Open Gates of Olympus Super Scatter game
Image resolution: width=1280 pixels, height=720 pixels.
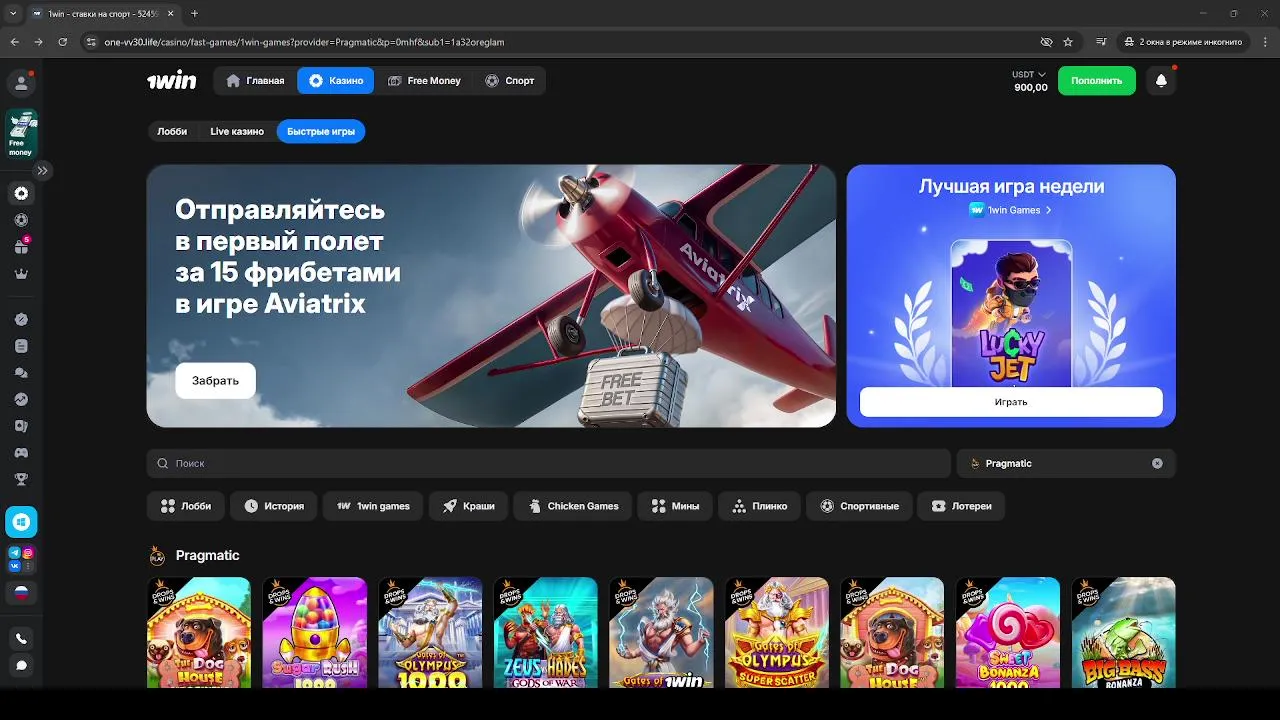(777, 632)
